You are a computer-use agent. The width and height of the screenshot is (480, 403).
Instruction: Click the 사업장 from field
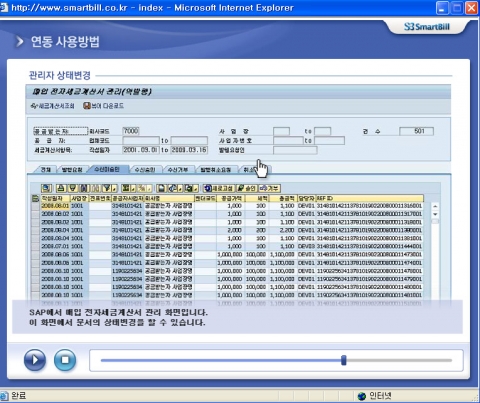[x=281, y=131]
